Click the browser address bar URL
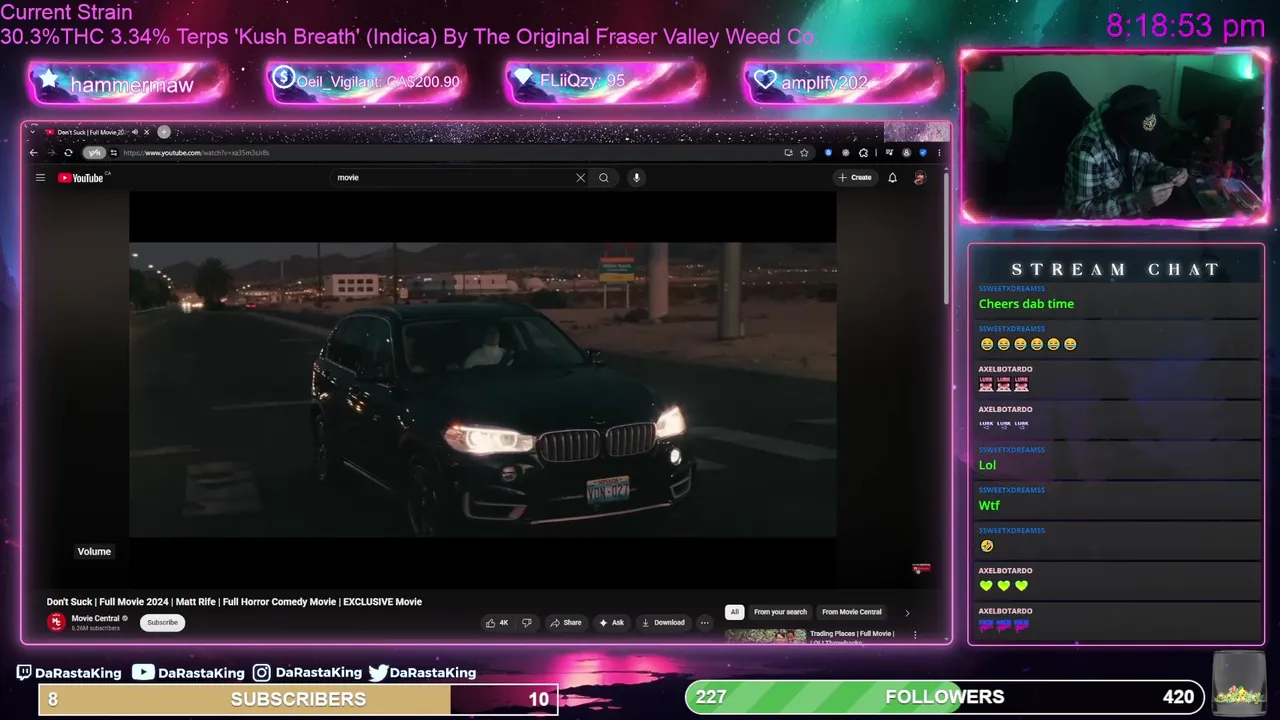This screenshot has height=720, width=1280. coord(196,153)
